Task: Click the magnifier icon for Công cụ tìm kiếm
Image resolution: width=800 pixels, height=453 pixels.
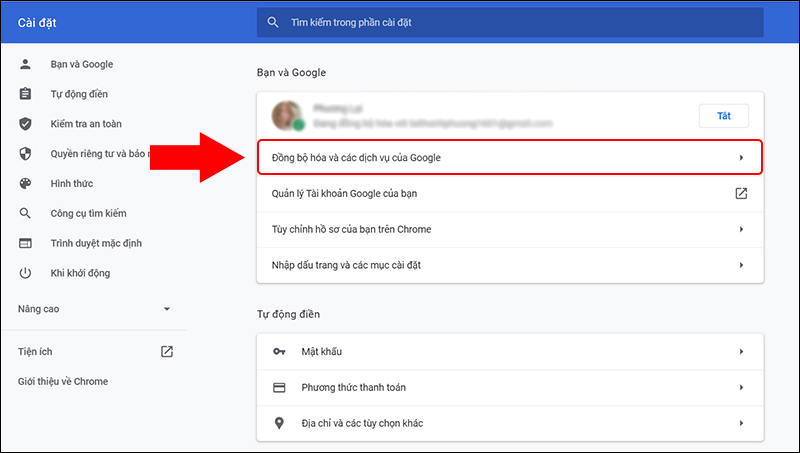Action: [x=25, y=213]
